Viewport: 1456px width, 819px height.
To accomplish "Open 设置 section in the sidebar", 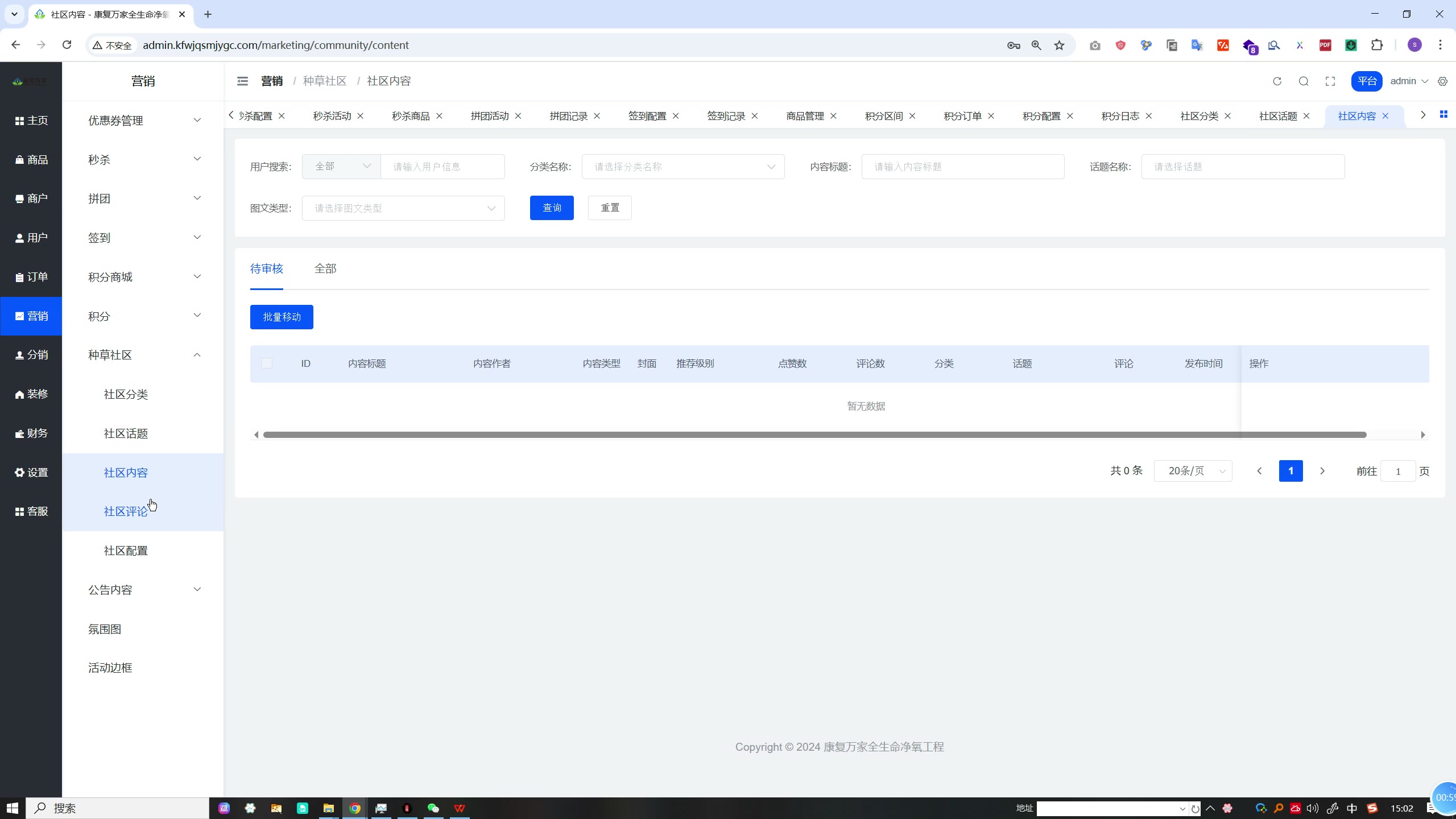I will coord(31,473).
